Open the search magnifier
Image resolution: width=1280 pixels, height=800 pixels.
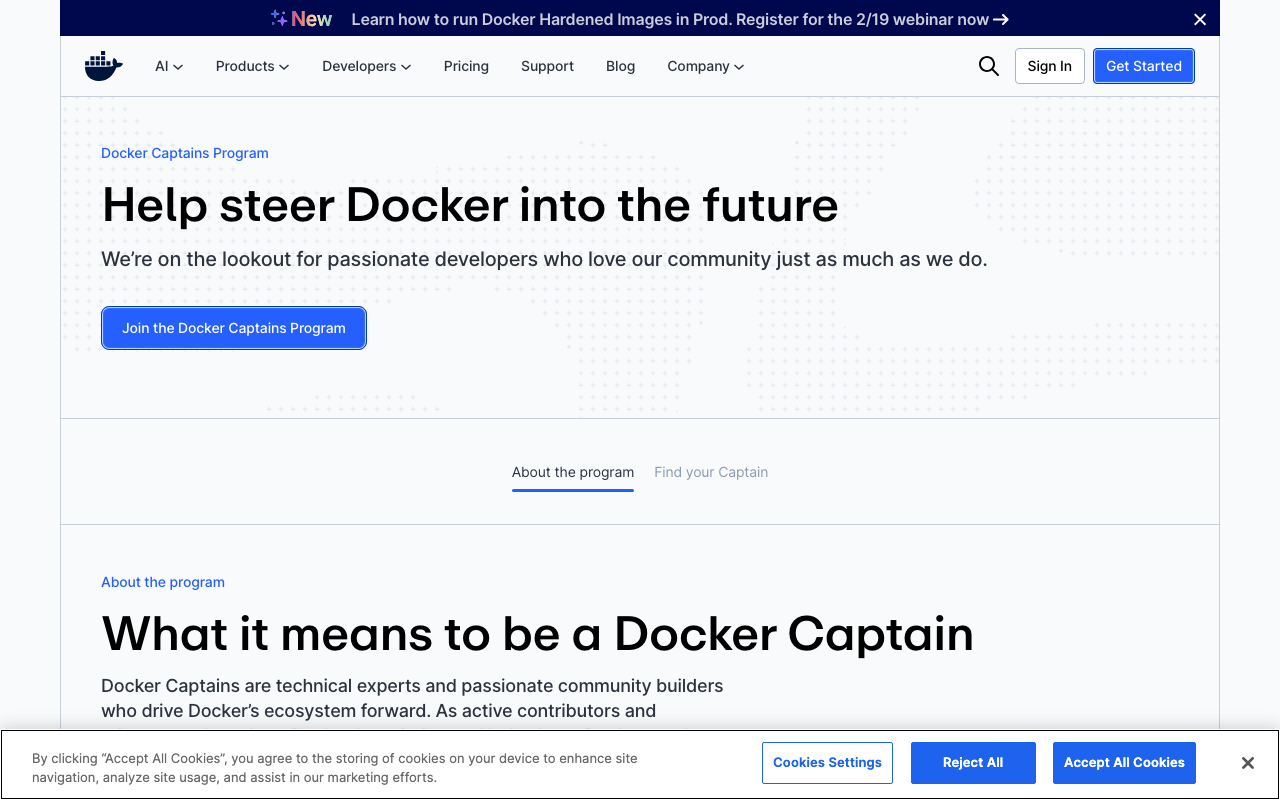[x=988, y=65]
